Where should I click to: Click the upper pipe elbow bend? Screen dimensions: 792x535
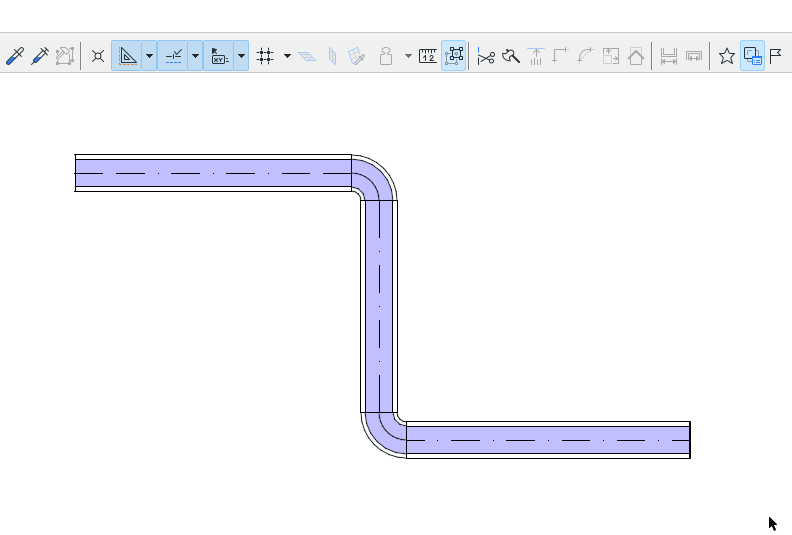(x=381, y=171)
